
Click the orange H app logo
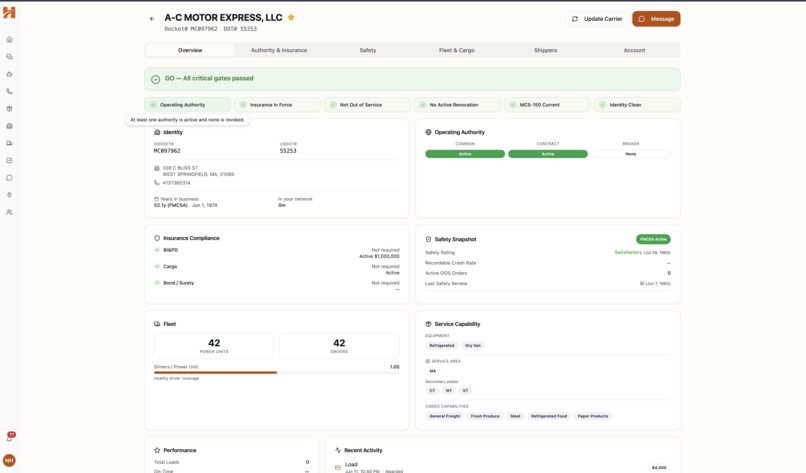tap(9, 12)
